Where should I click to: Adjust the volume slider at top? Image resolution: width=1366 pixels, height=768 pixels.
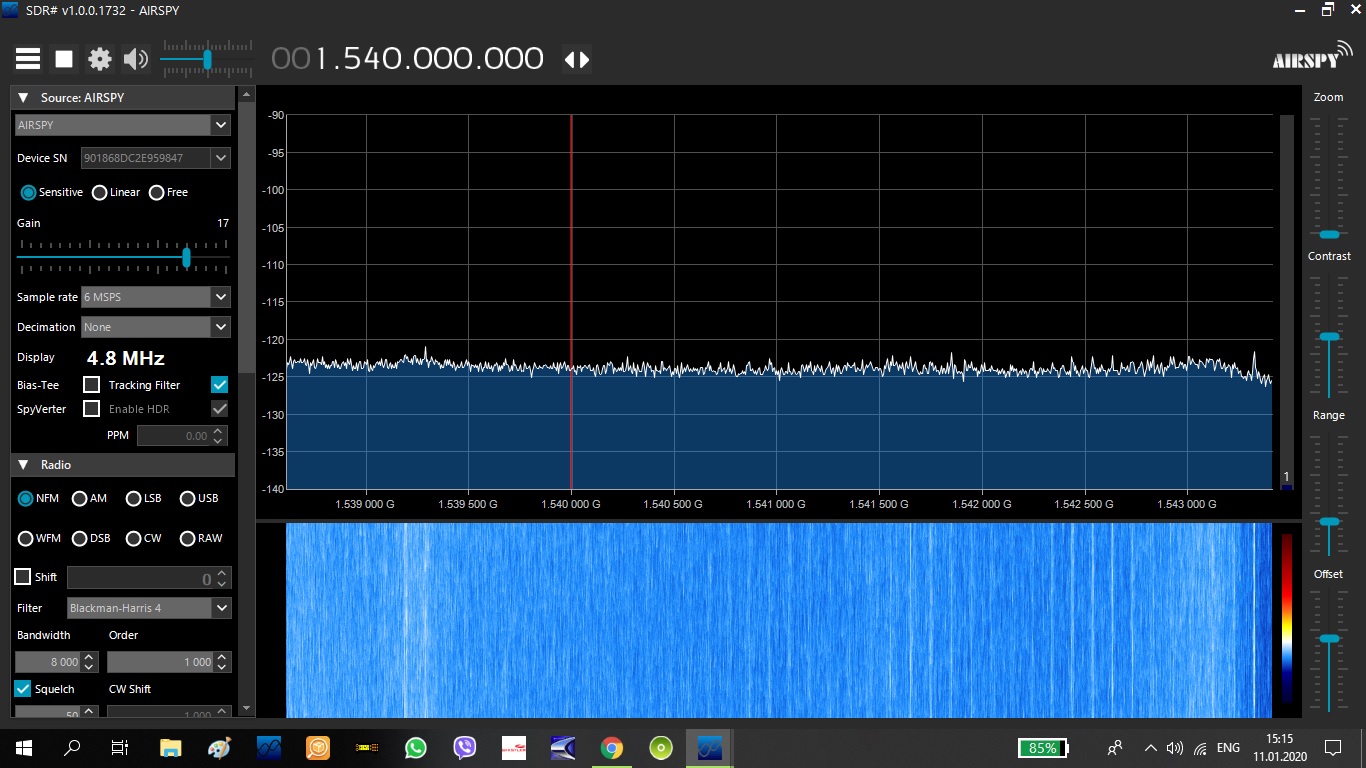(x=207, y=59)
